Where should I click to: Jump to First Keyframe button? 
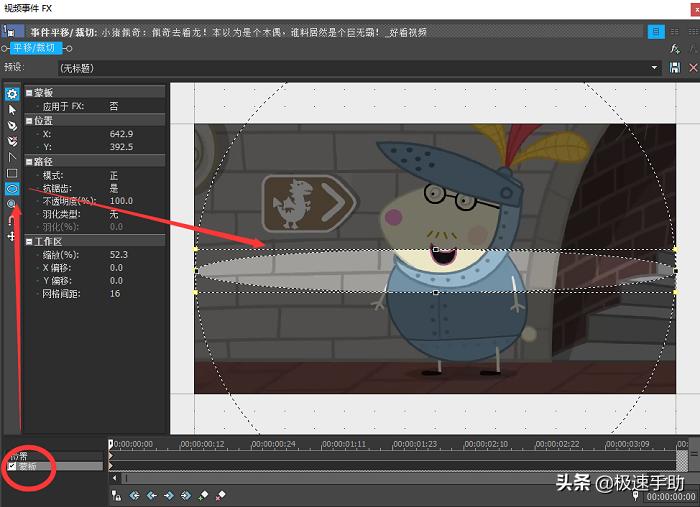(x=134, y=495)
